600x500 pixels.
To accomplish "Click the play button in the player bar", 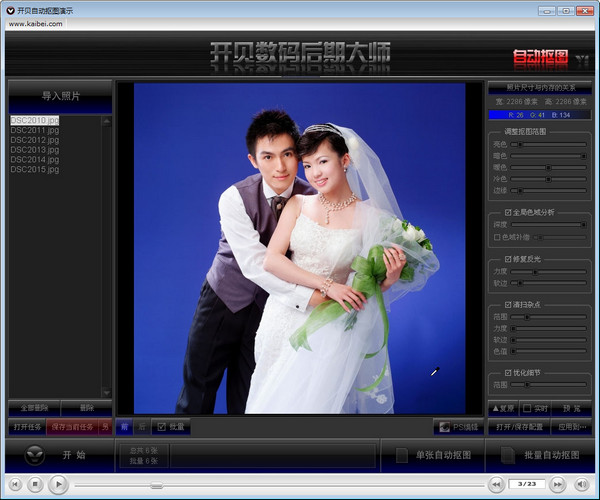I will coord(59,484).
